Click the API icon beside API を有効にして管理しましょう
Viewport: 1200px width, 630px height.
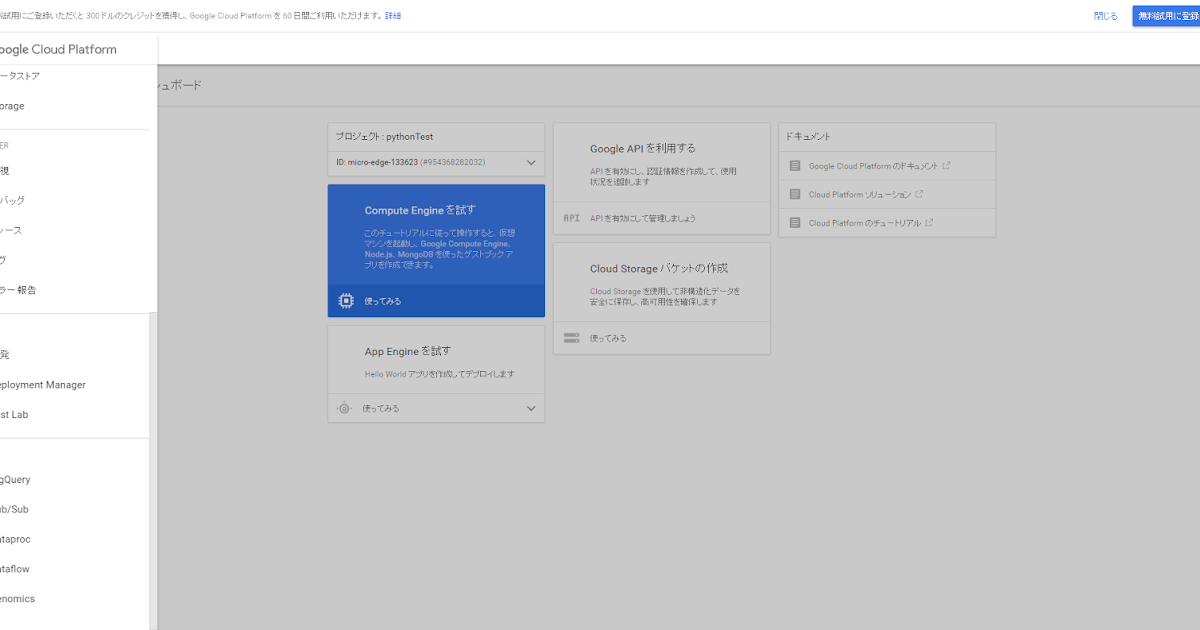(x=572, y=218)
